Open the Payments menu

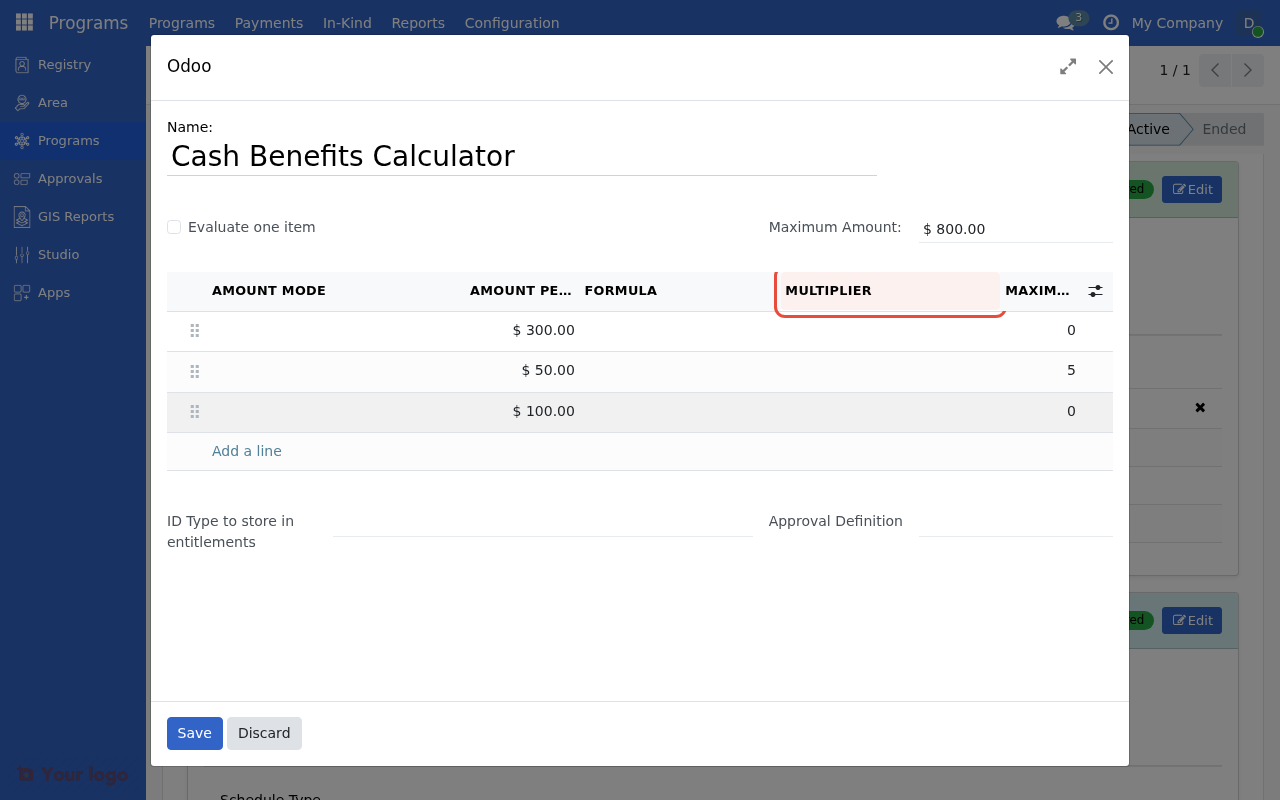[268, 22]
